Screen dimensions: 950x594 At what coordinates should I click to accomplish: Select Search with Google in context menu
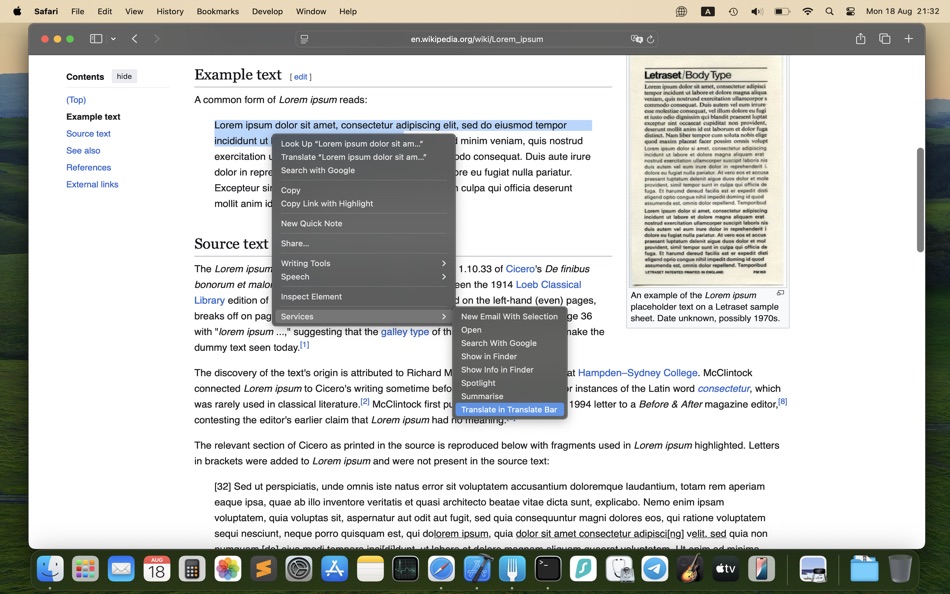point(363,170)
